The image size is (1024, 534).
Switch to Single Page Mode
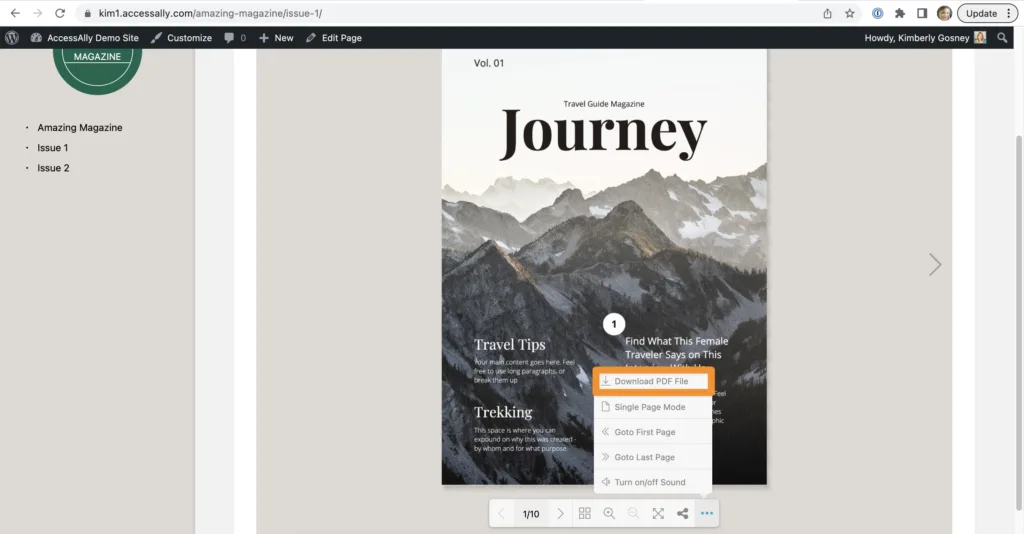coord(653,407)
